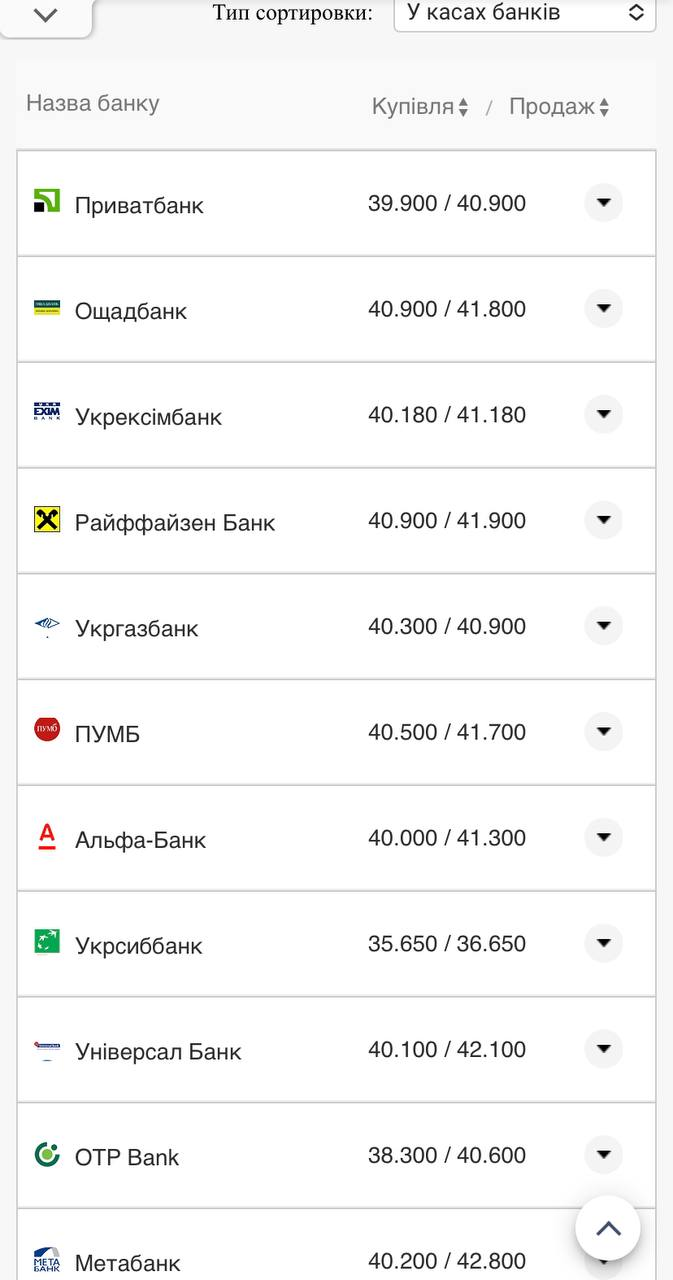The image size is (673, 1280).
Task: Click the Укрексімбанк EXIM logo icon
Action: coord(47,412)
